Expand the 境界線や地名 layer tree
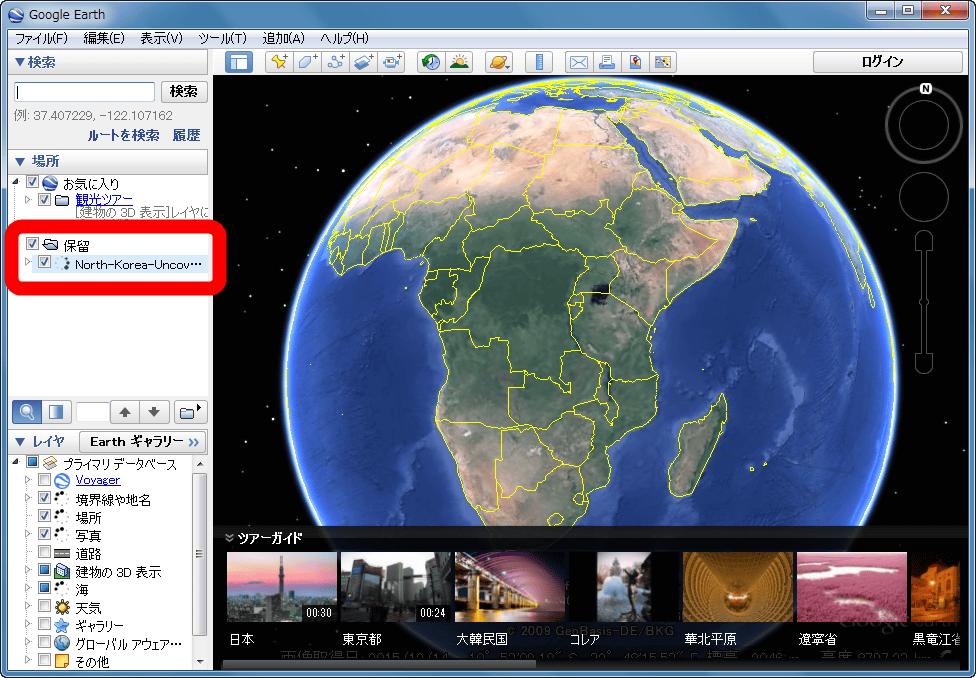Viewport: 976px width, 678px height. pos(27,498)
